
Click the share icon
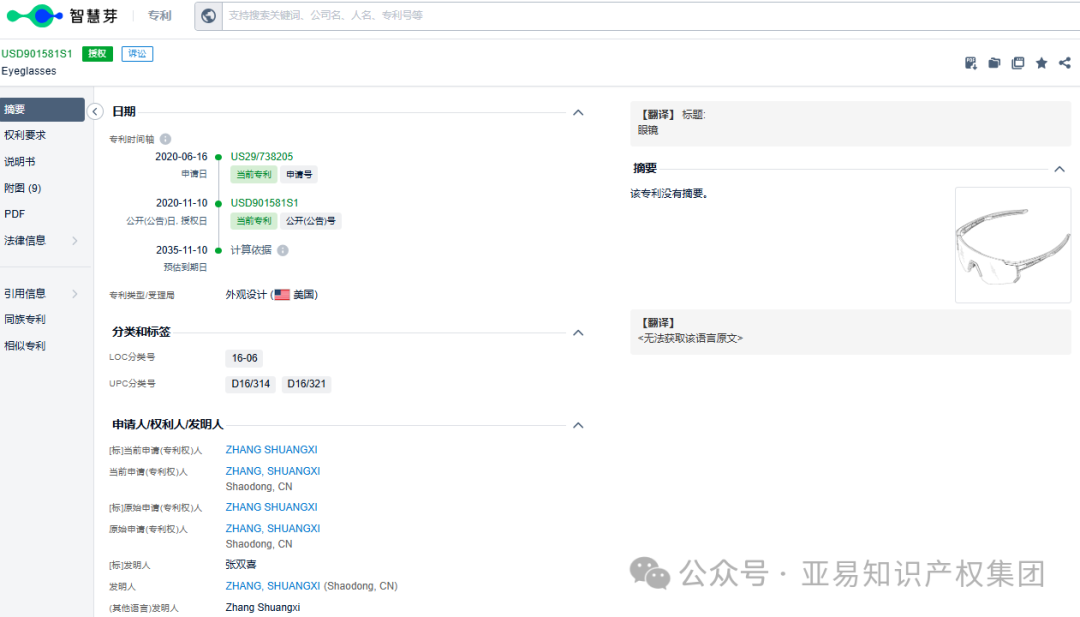tap(1064, 62)
